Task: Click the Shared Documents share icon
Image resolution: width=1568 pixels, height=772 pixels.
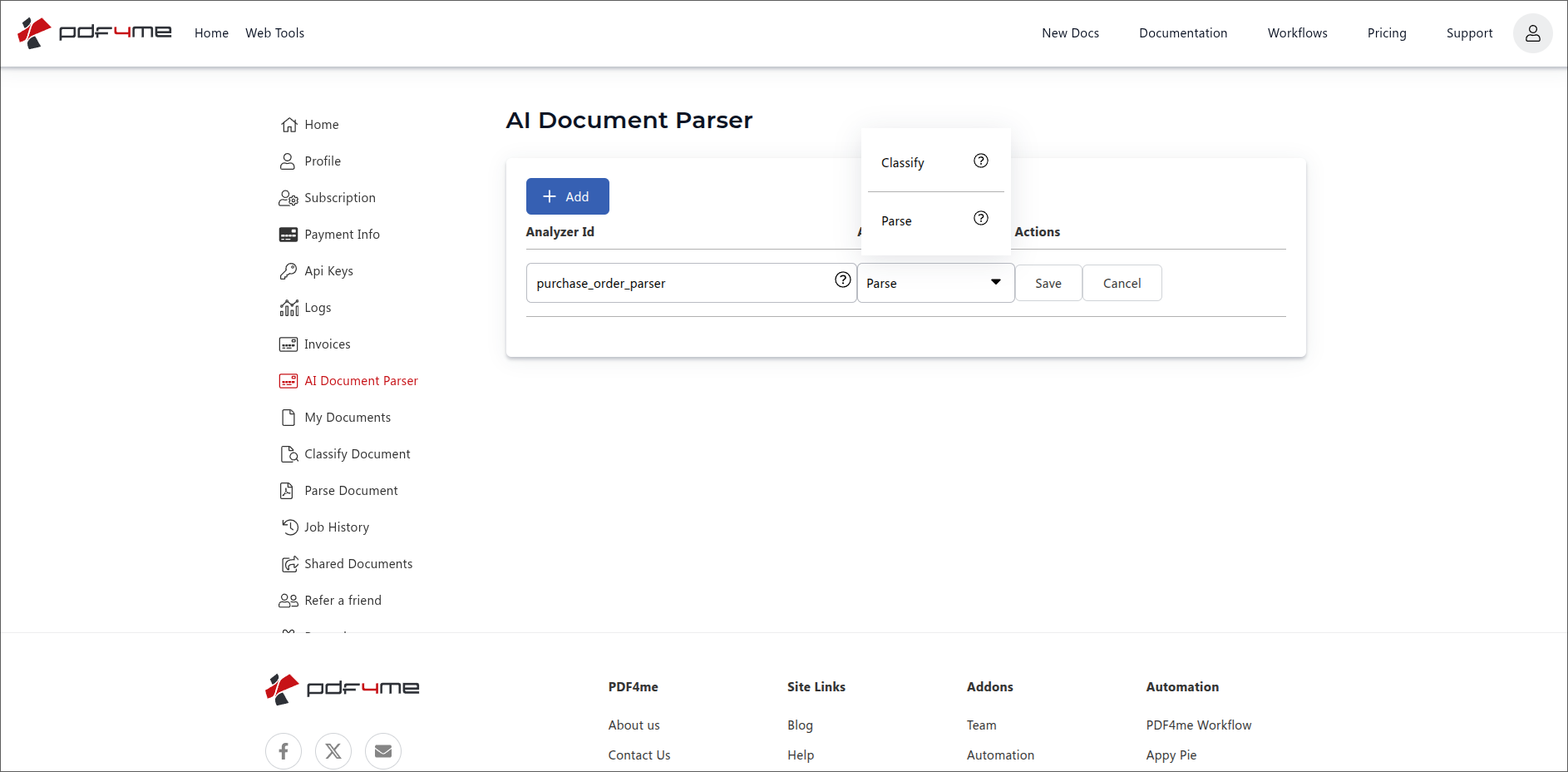Action: [289, 564]
